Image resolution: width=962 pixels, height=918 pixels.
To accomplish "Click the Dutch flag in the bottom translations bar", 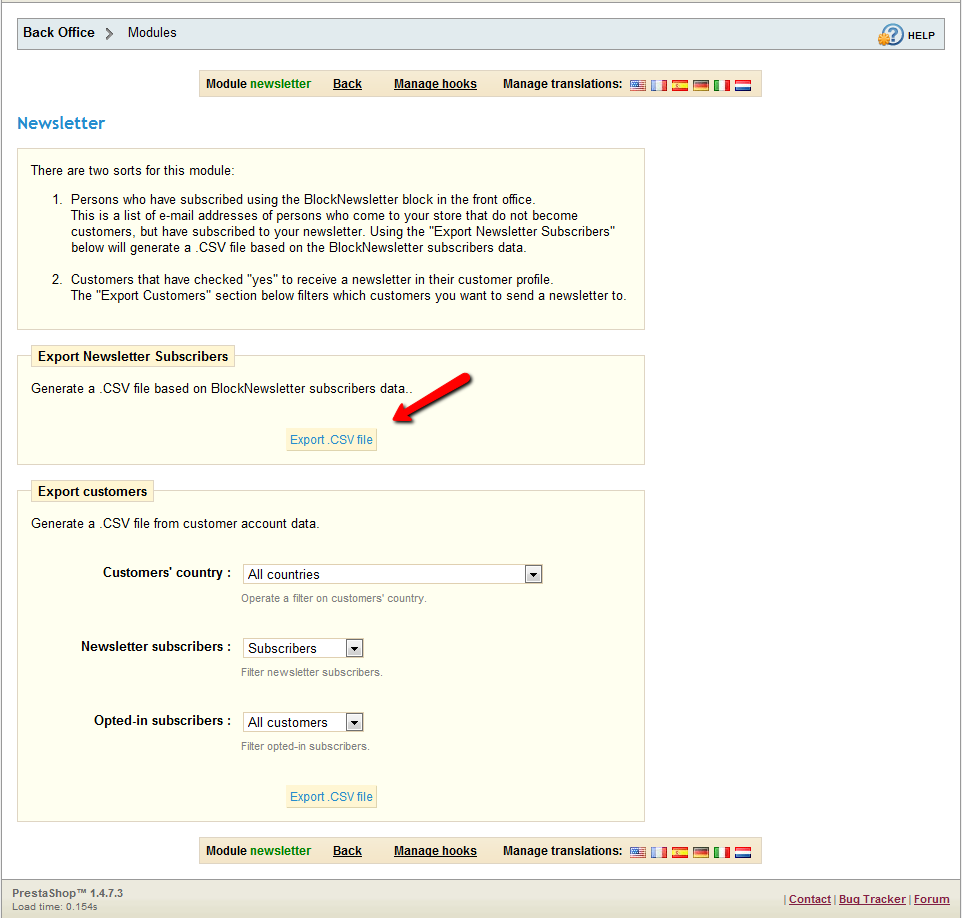I will click(743, 852).
